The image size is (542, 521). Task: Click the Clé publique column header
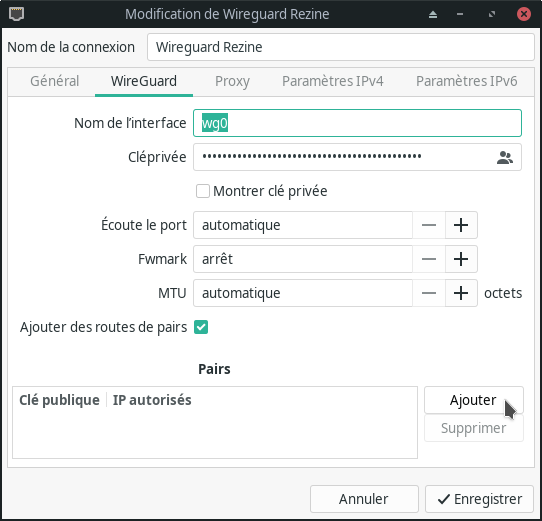[59, 400]
